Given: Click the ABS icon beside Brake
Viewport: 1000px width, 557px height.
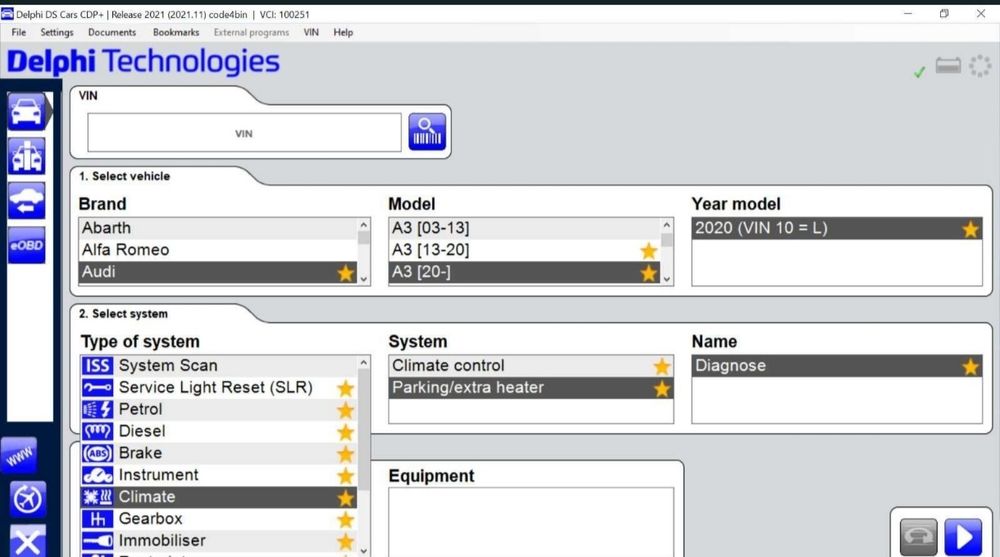Looking at the screenshot, I should (98, 453).
